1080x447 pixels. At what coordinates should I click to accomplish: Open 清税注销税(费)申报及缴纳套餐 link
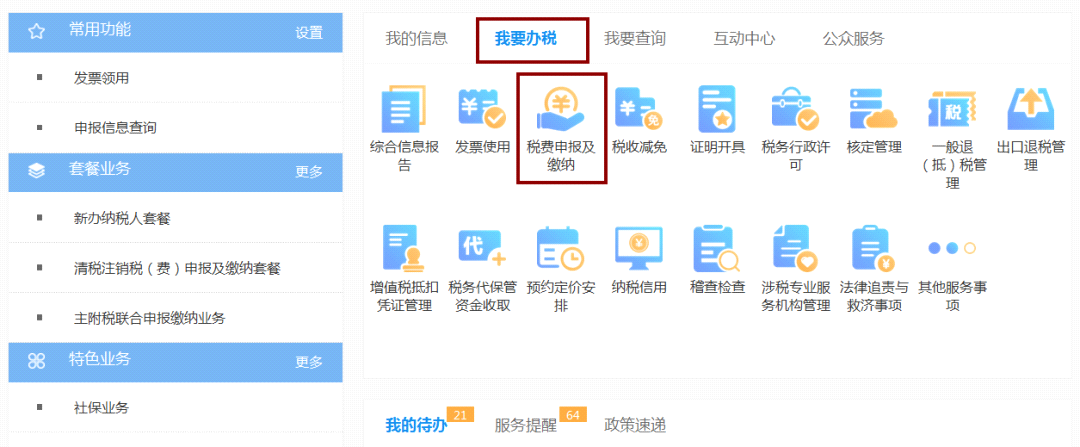(x=177, y=268)
